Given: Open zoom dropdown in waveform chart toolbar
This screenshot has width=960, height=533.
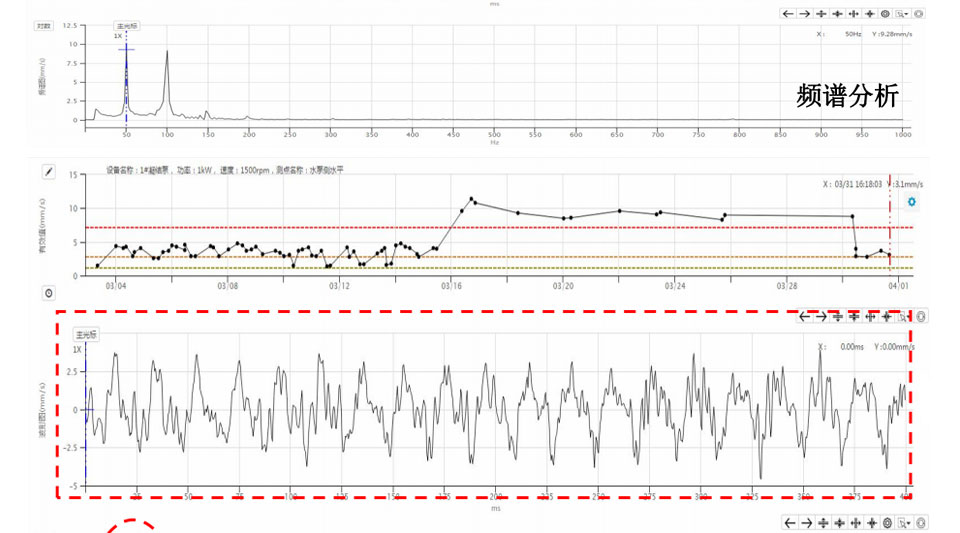Looking at the screenshot, I should 904,317.
